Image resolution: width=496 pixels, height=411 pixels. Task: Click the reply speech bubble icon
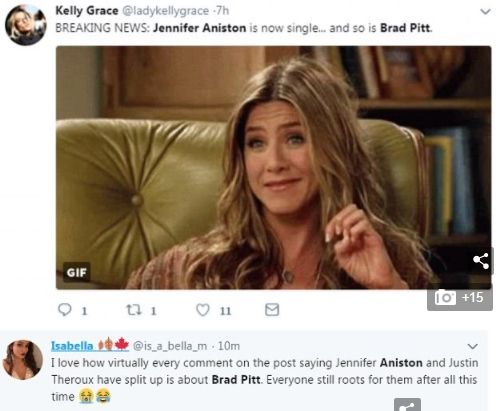[x=65, y=310]
